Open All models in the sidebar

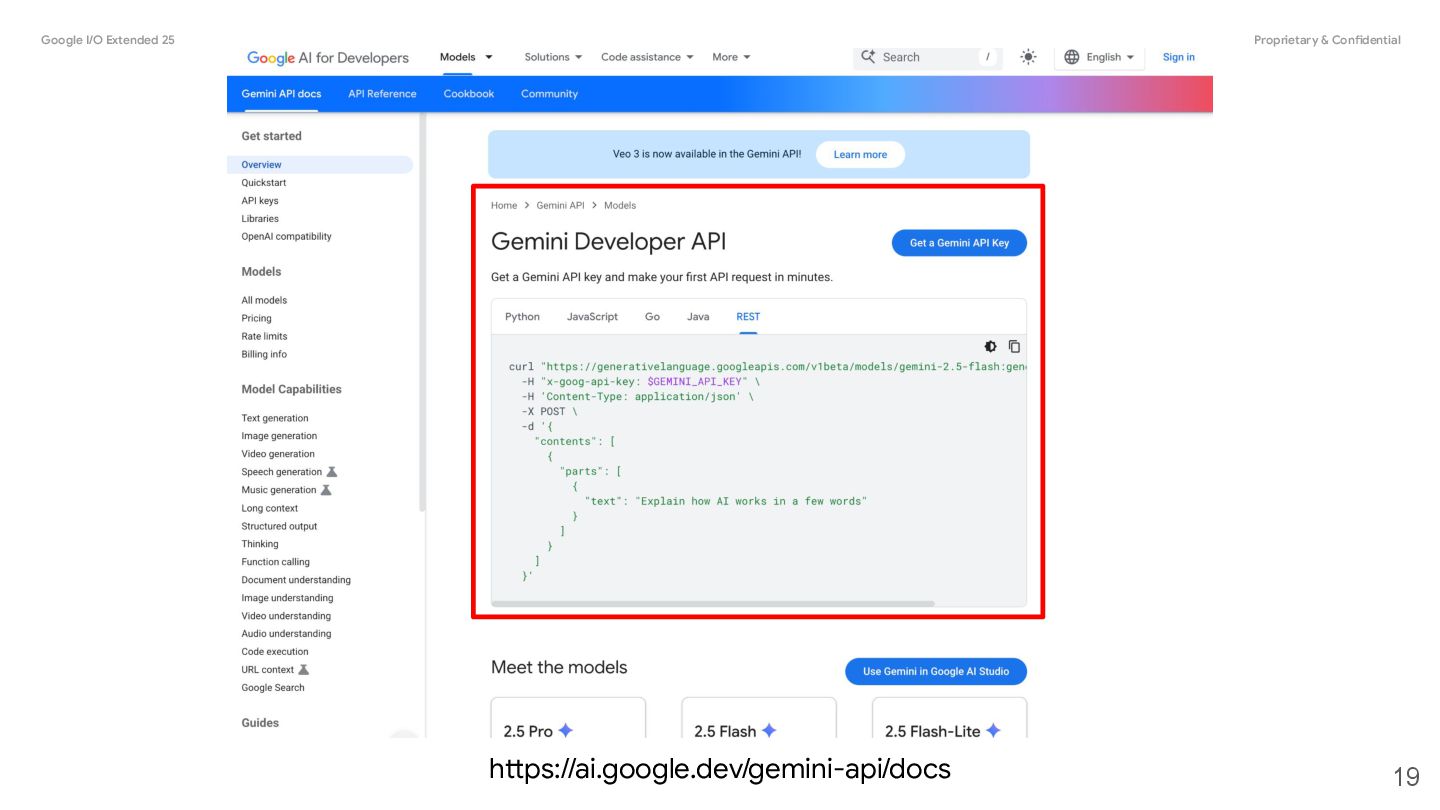point(264,301)
